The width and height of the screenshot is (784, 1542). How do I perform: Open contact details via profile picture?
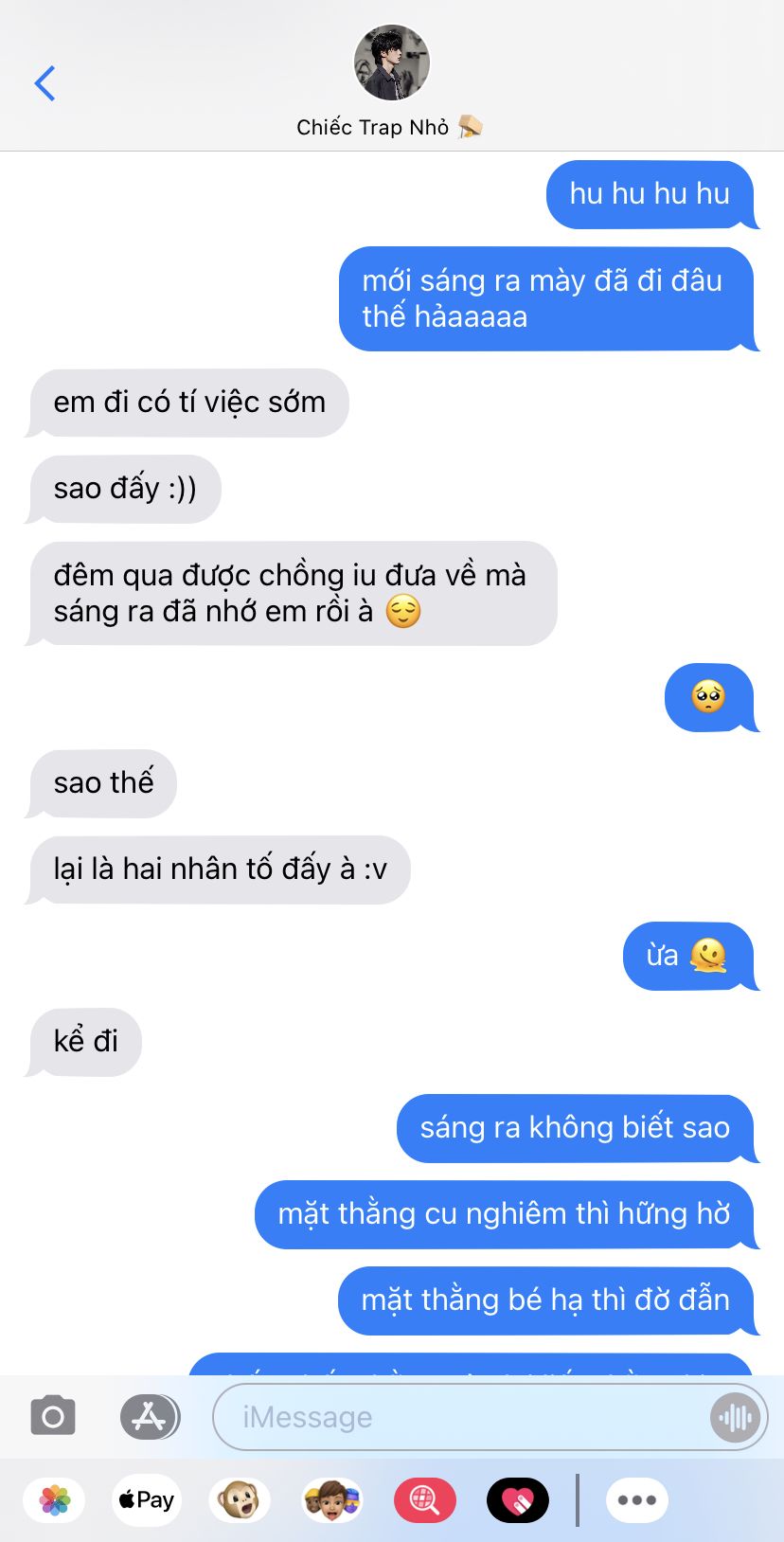tap(392, 63)
